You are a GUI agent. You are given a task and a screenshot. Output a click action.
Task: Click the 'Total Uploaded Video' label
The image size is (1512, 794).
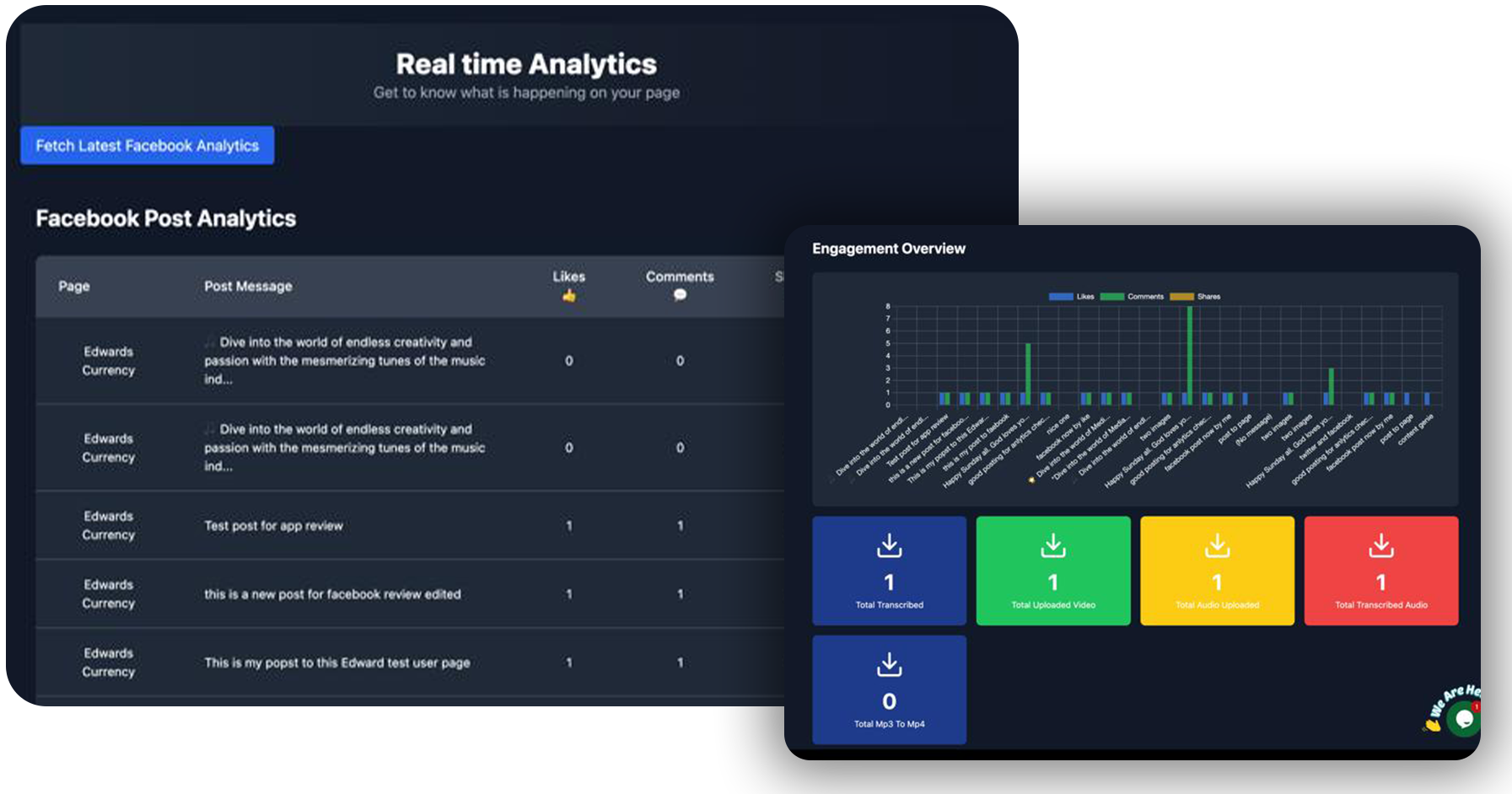click(x=1053, y=605)
